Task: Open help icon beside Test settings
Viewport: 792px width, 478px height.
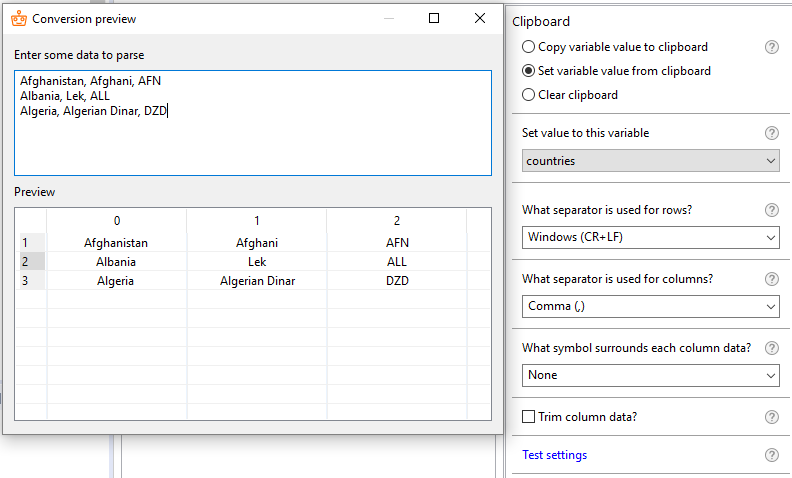Action: (771, 455)
